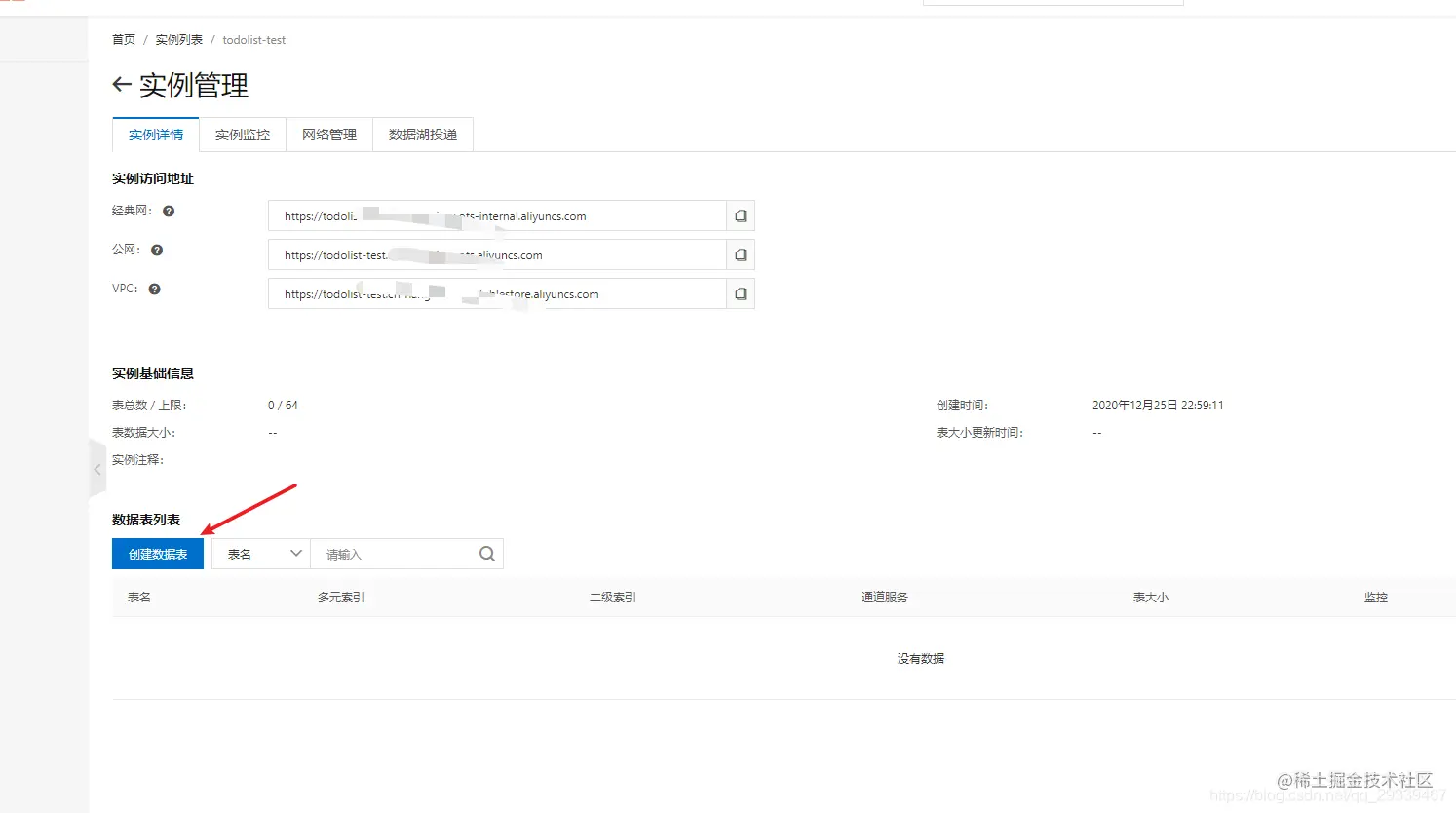Open 实例列表 breadcrumb link
This screenshot has height=813, width=1456.
coord(179,40)
